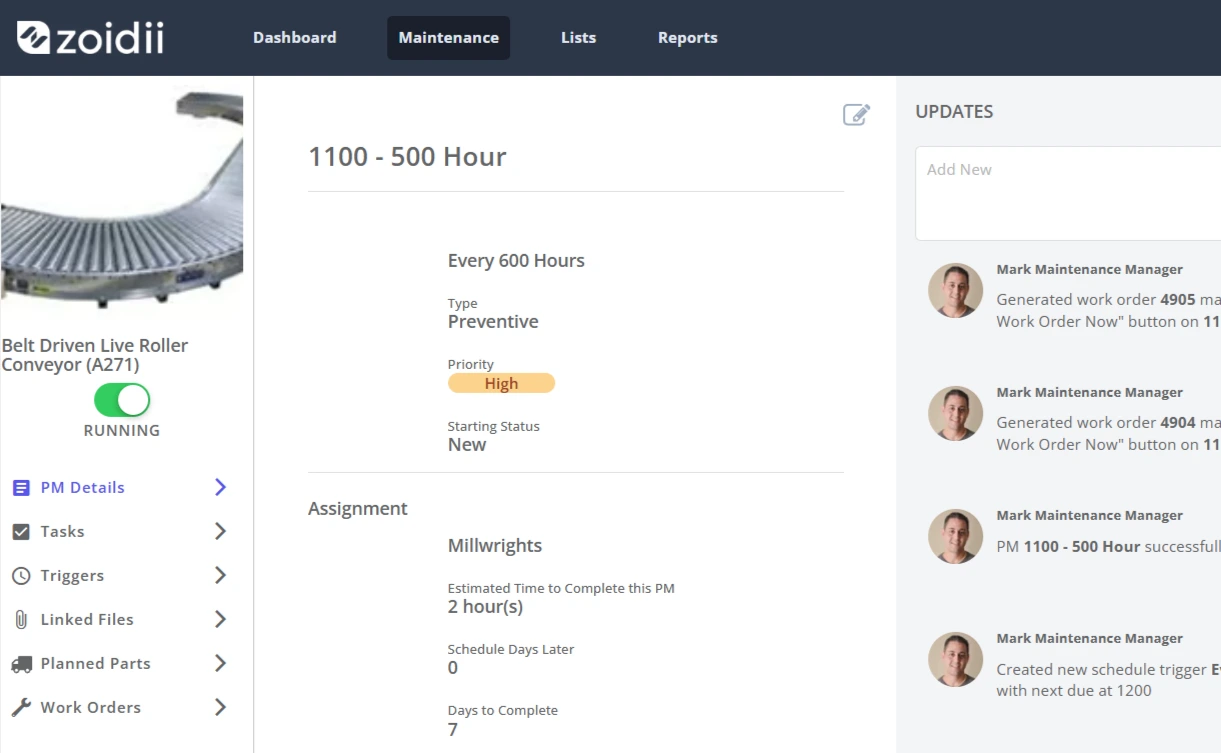Click the Tasks checkmark icon
This screenshot has height=753, width=1221.
coord(21,532)
